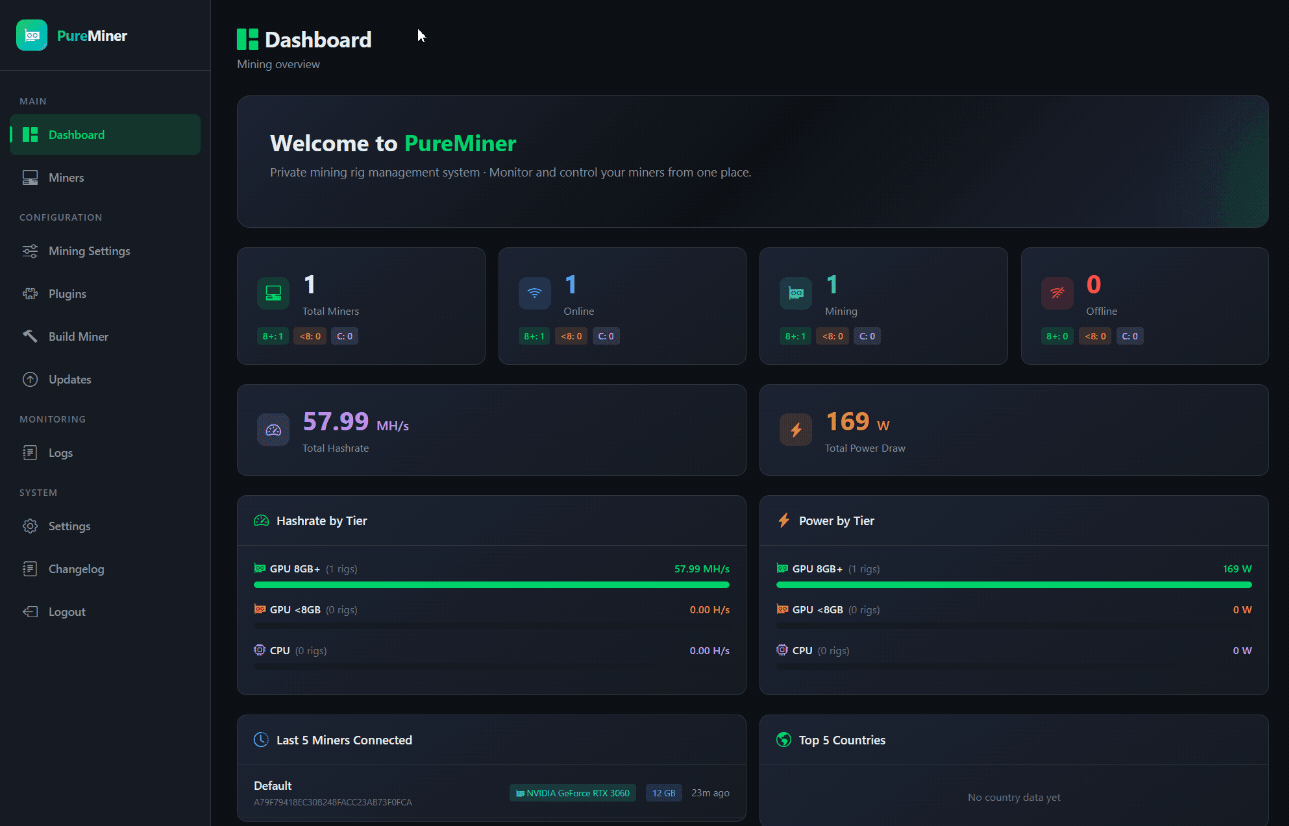Click the Dashboard grid icon in the sidebar

coord(30,135)
